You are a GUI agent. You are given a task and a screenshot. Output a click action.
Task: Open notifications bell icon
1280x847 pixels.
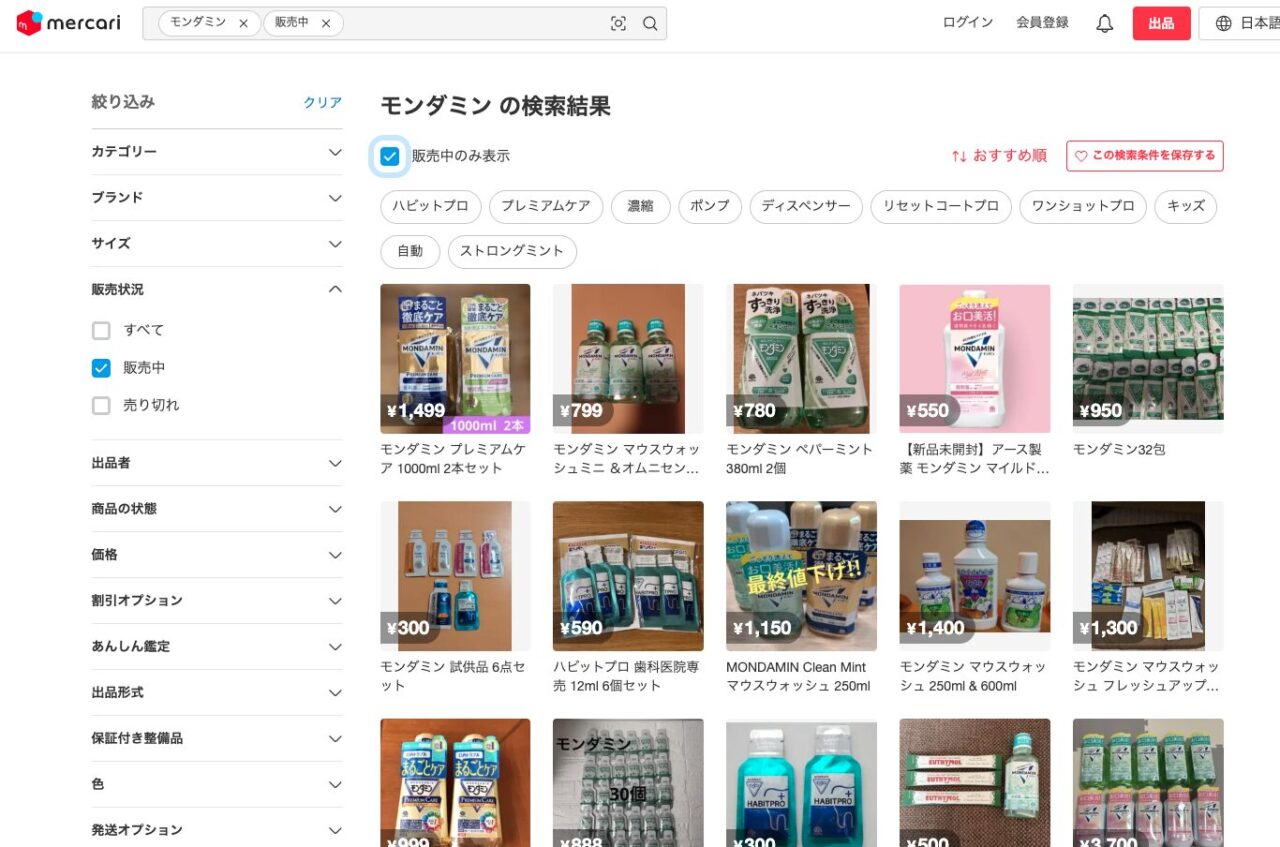[1104, 24]
